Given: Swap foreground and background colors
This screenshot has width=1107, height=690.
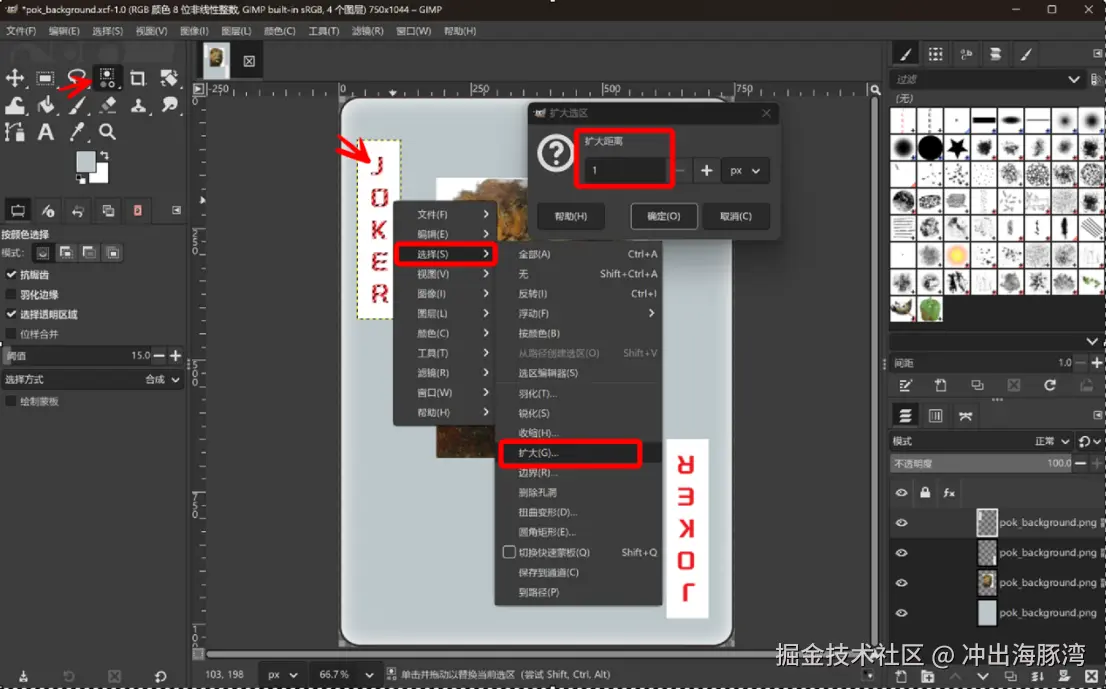Looking at the screenshot, I should click(104, 155).
